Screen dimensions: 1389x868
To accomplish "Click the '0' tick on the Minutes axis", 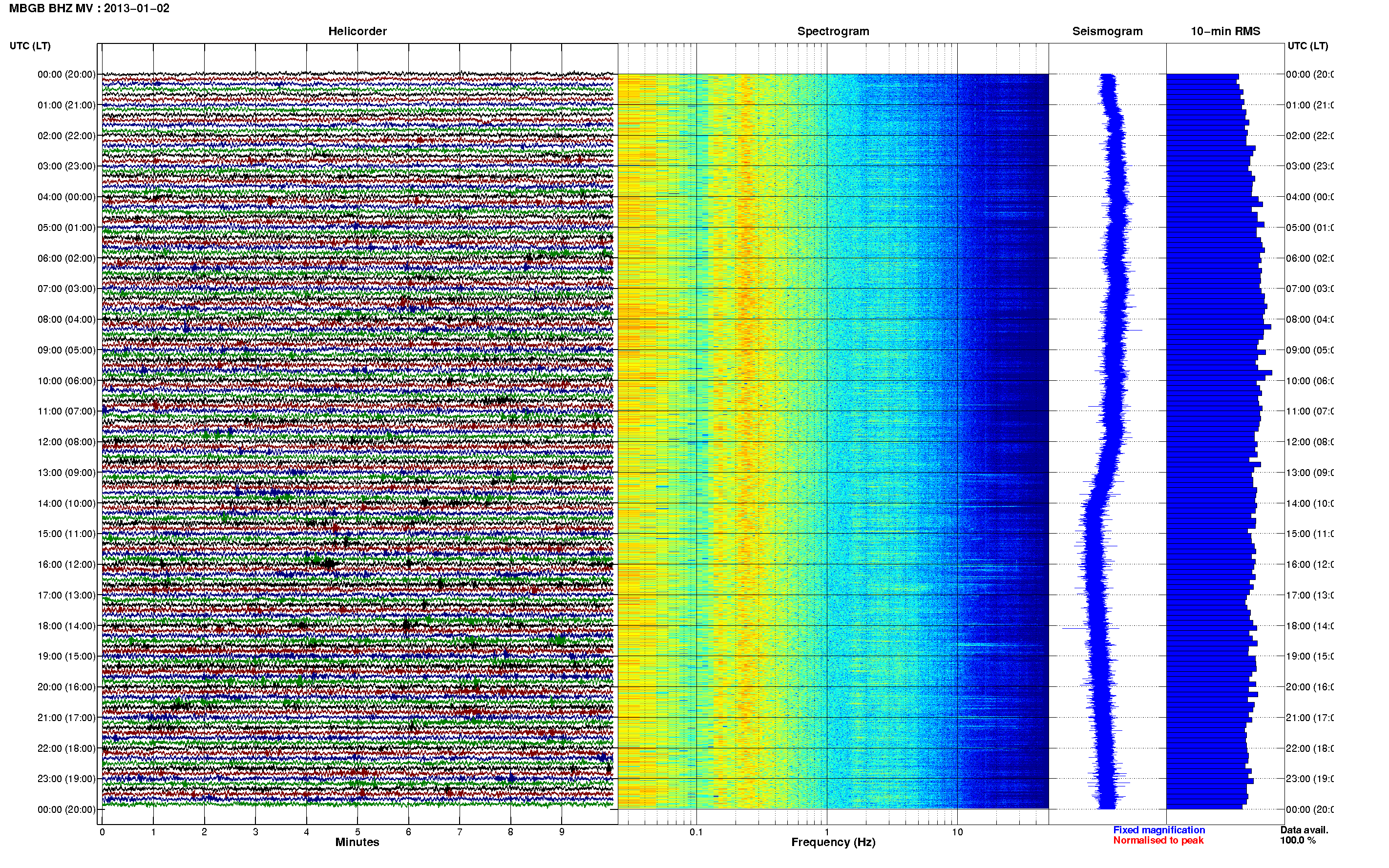I will click(x=102, y=832).
